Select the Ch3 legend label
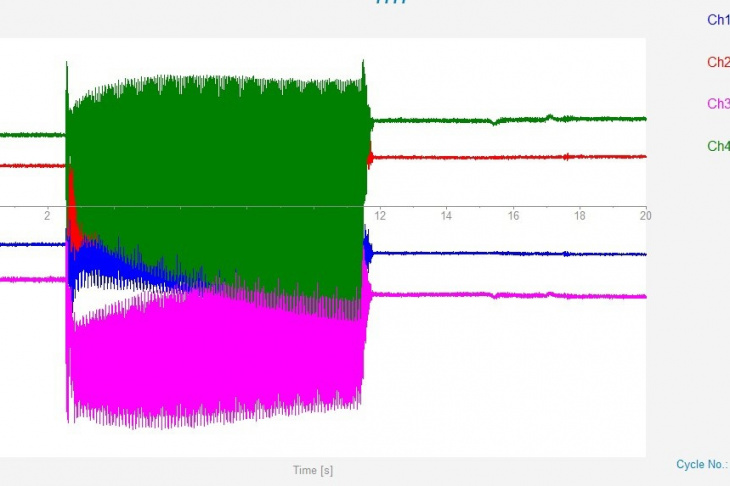 pos(718,103)
